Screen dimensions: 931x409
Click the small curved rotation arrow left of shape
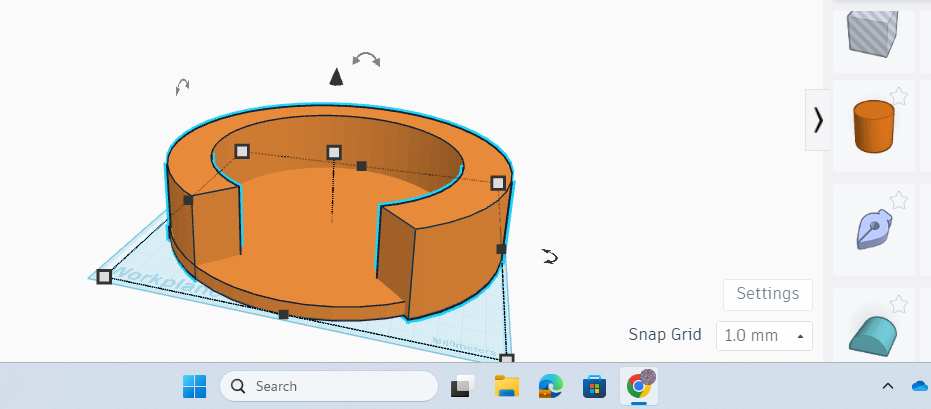pyautogui.click(x=182, y=87)
